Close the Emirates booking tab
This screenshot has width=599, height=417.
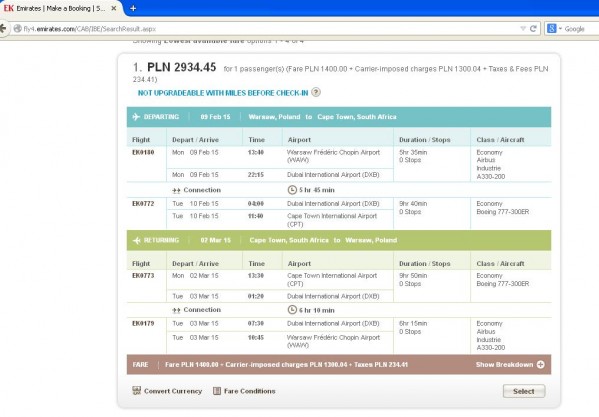(x=113, y=8)
